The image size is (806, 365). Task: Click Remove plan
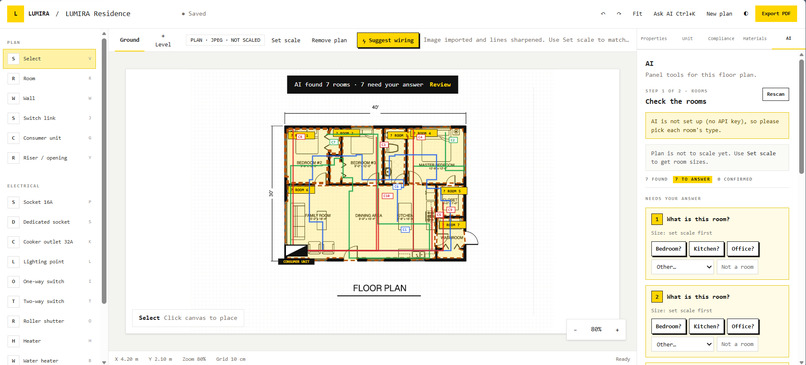(x=329, y=40)
